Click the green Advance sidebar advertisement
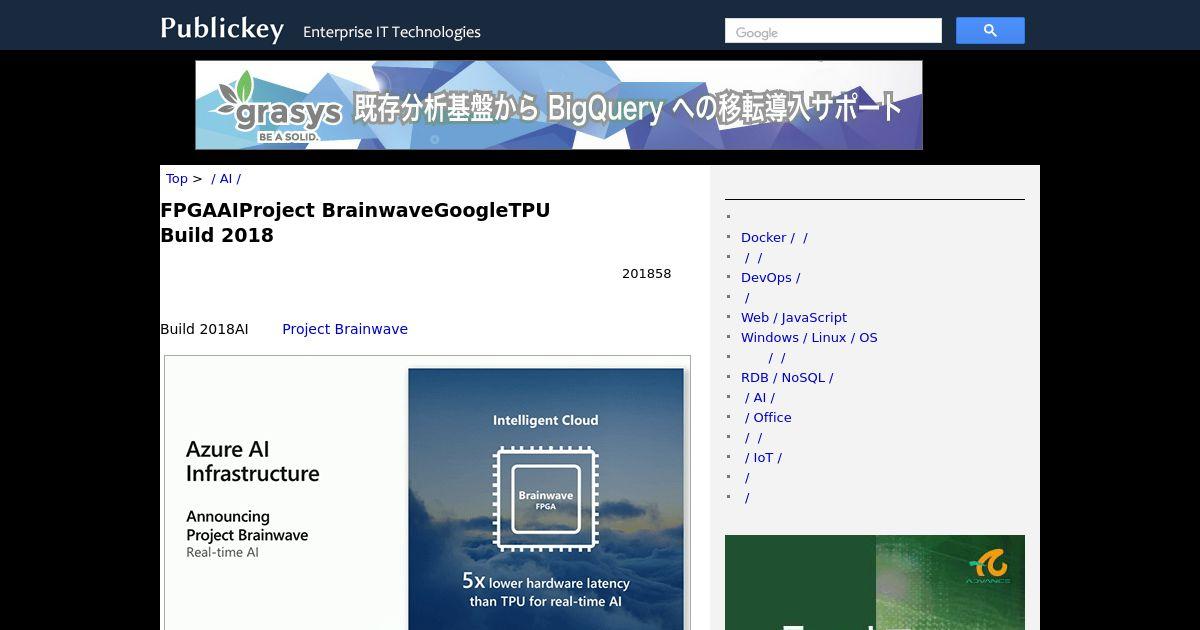This screenshot has height=630, width=1200. point(875,583)
